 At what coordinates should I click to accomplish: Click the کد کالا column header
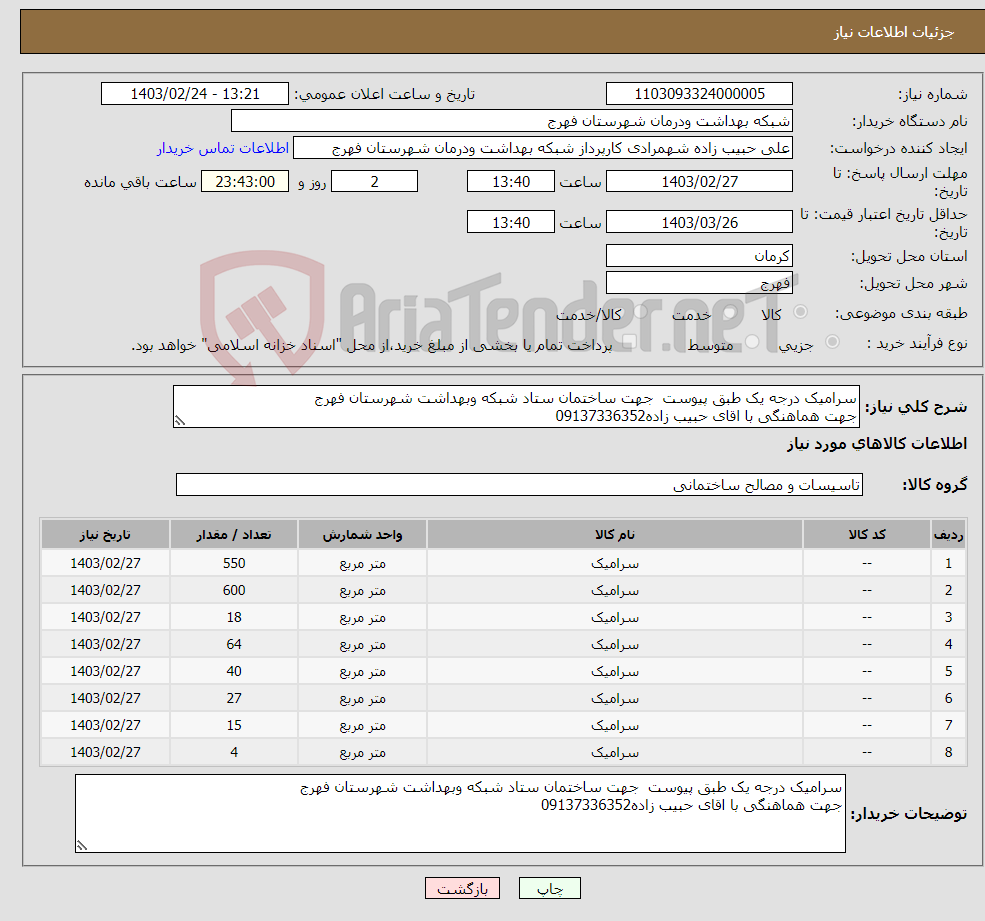pos(867,534)
